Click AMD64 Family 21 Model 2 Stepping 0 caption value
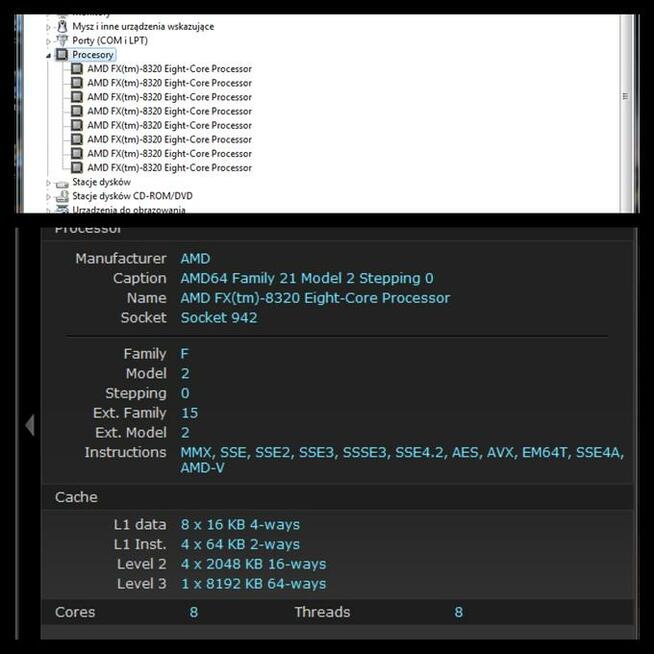 click(307, 278)
